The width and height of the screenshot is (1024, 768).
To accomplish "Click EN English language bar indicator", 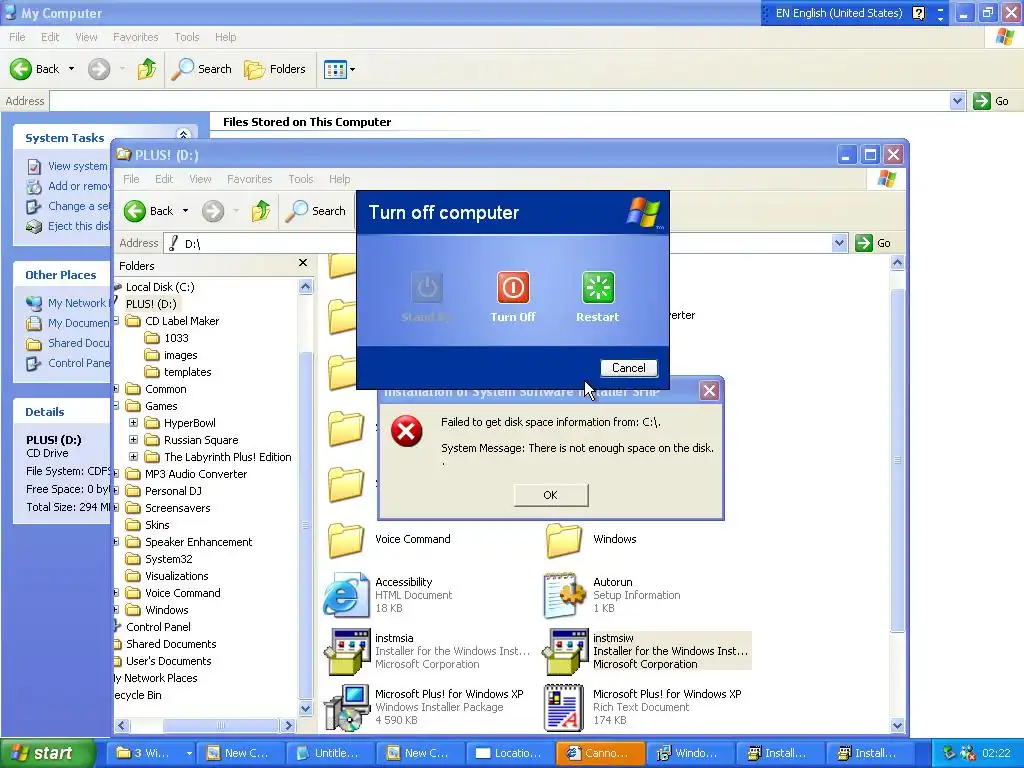I will [838, 13].
